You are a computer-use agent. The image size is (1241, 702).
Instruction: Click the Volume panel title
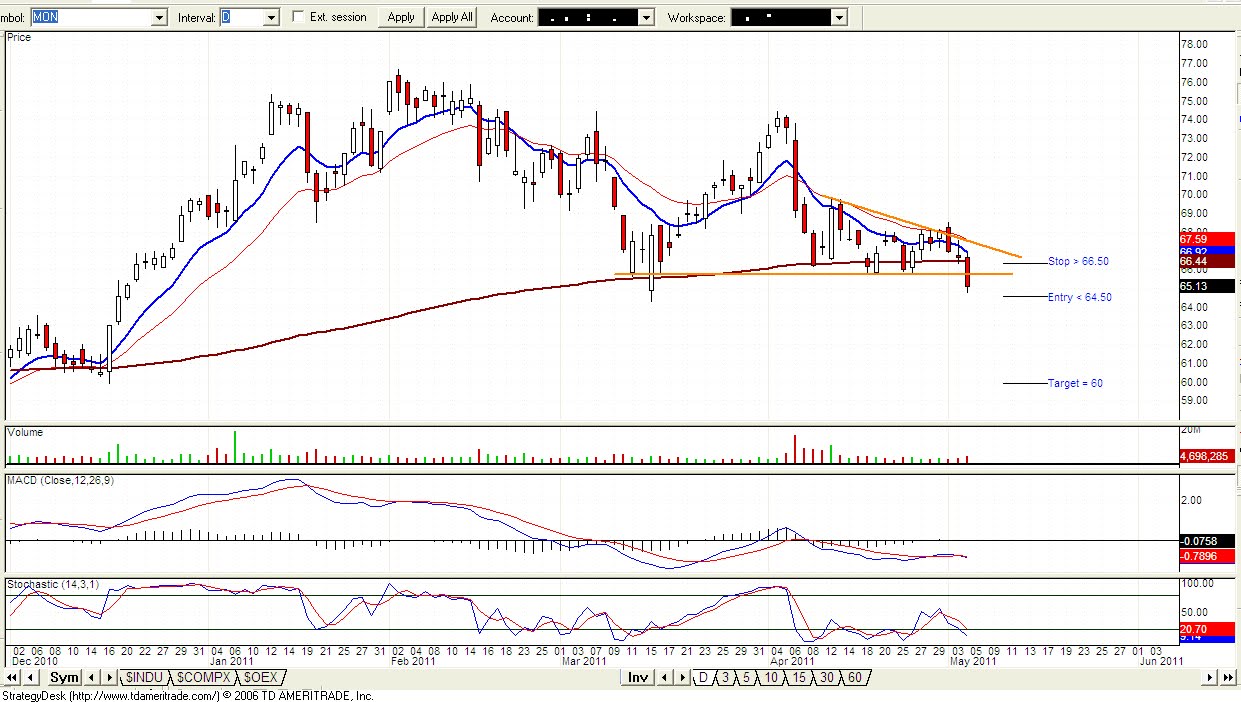(x=25, y=433)
